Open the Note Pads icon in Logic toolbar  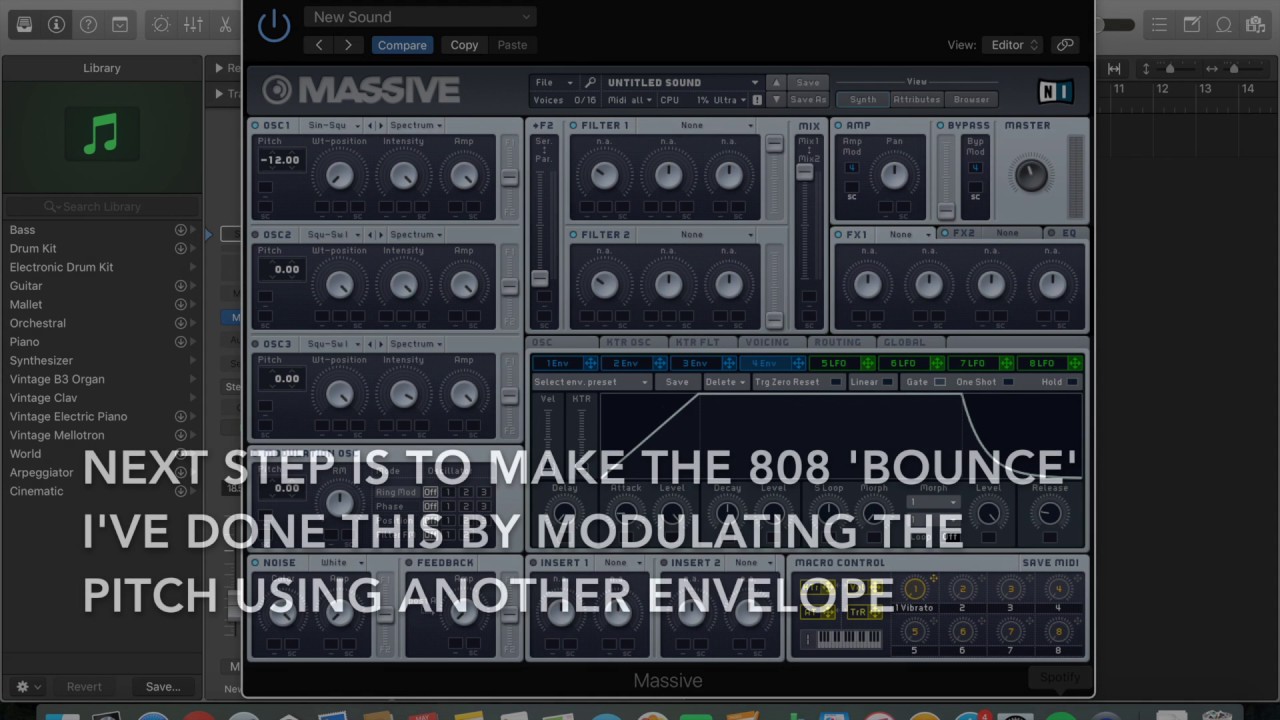pyautogui.click(x=1191, y=25)
